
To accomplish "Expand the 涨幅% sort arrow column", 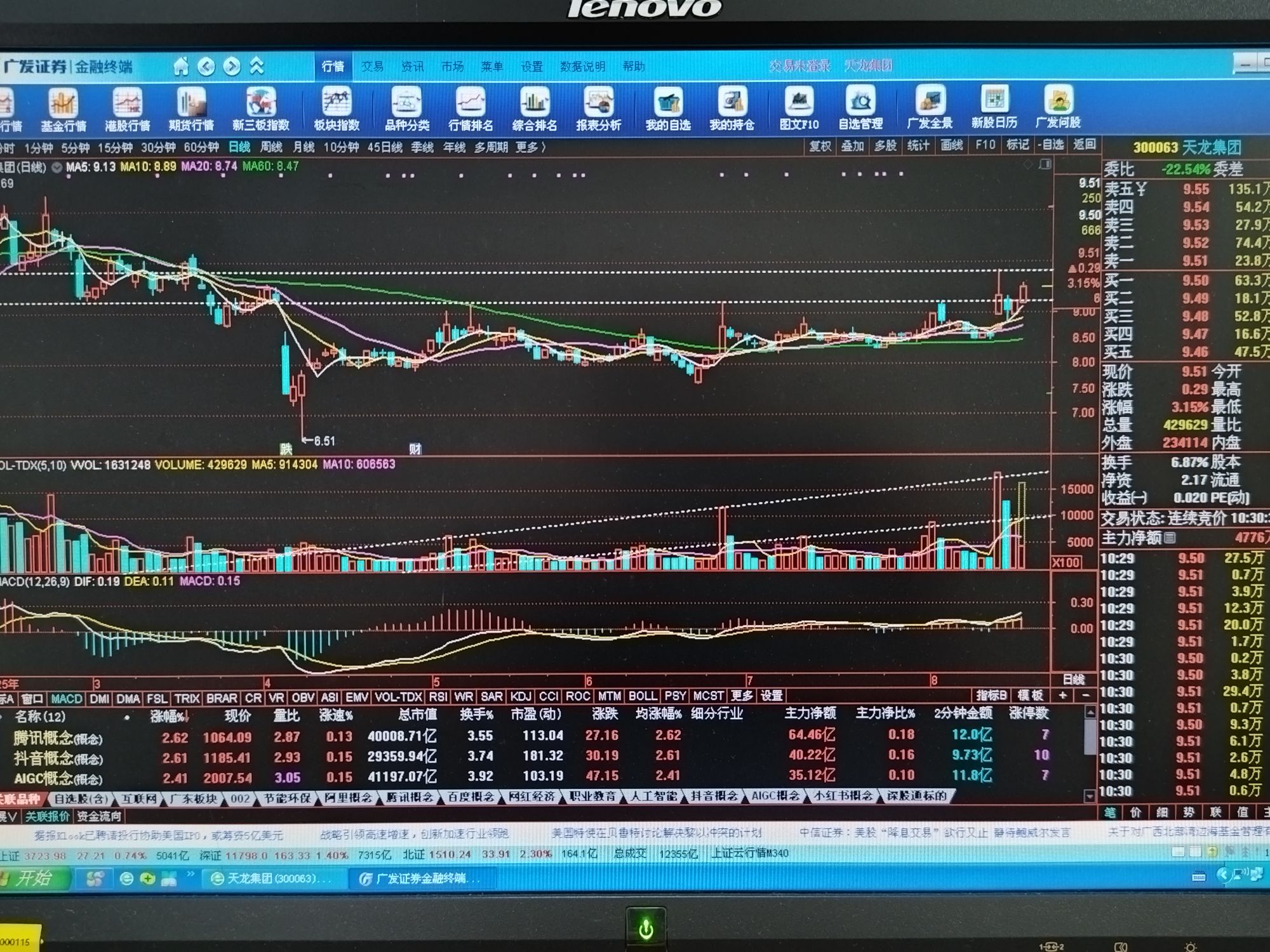I will pyautogui.click(x=170, y=717).
